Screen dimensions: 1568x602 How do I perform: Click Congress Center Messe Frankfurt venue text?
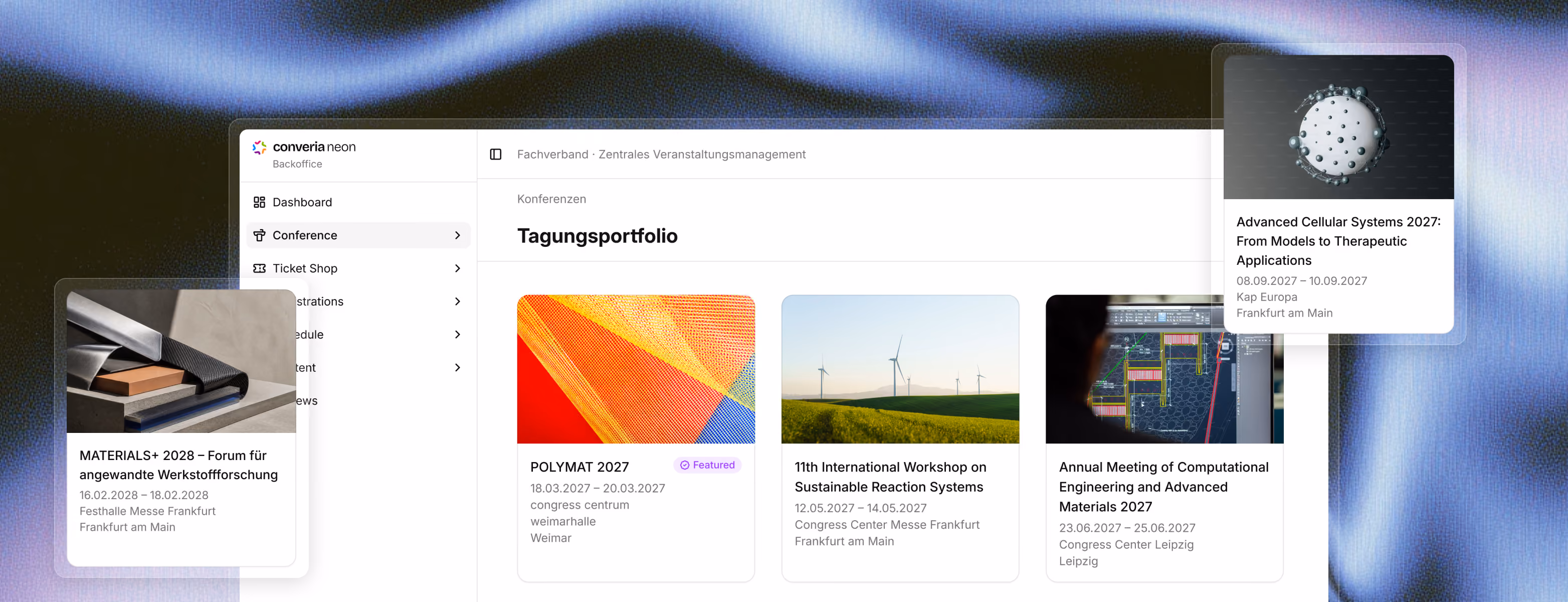pos(887,524)
